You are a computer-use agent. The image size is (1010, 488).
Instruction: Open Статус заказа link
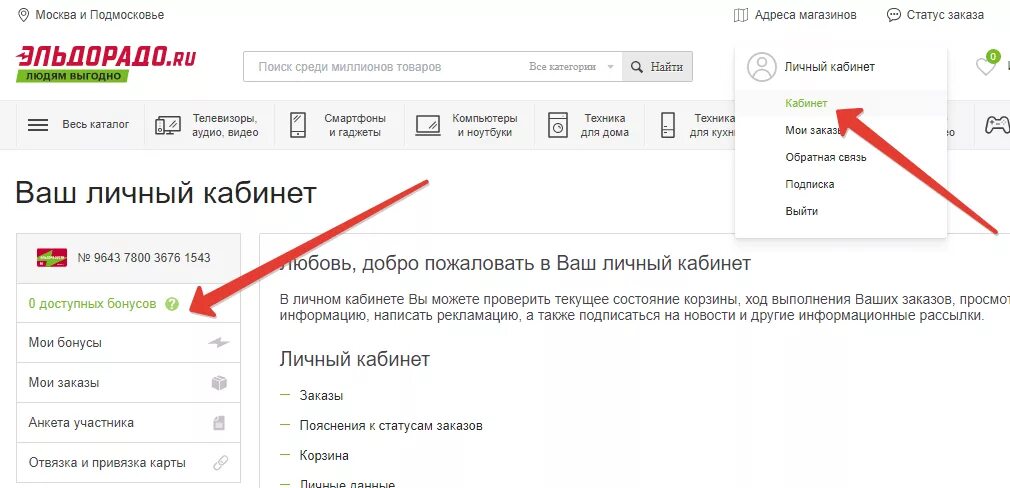point(945,15)
